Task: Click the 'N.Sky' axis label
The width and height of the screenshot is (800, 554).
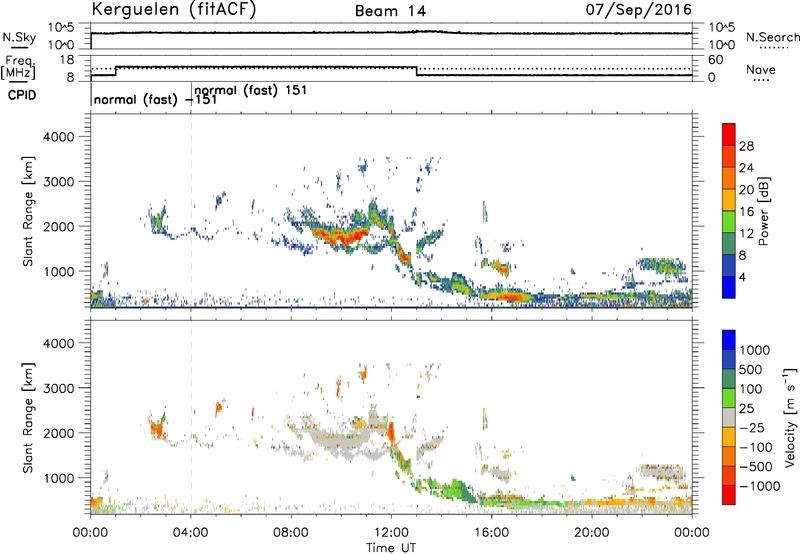Action: click(19, 38)
